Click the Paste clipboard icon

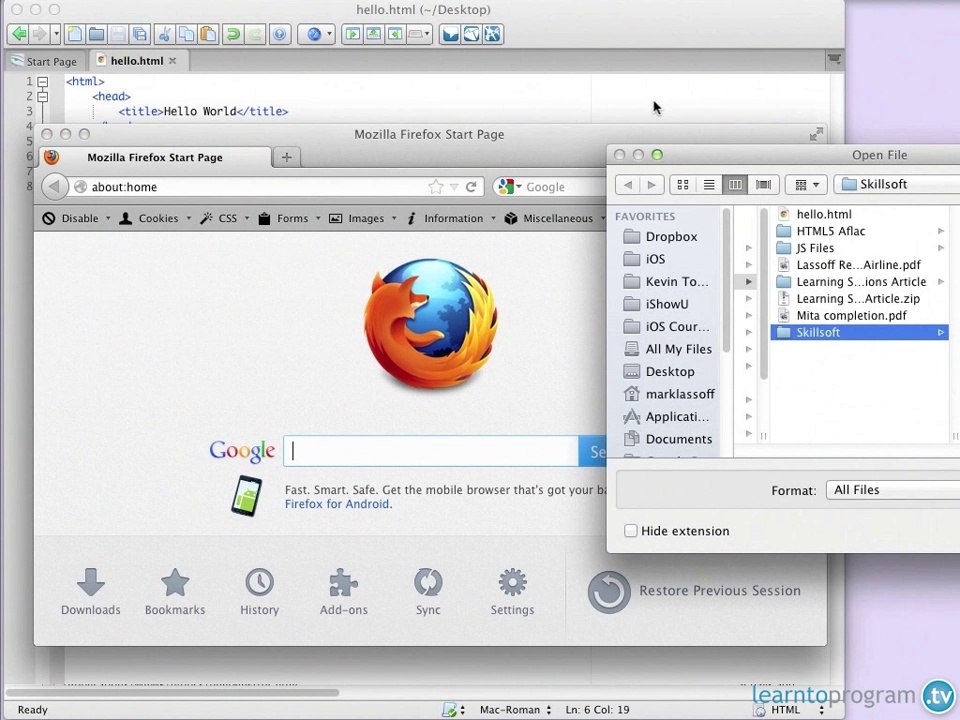pos(208,34)
